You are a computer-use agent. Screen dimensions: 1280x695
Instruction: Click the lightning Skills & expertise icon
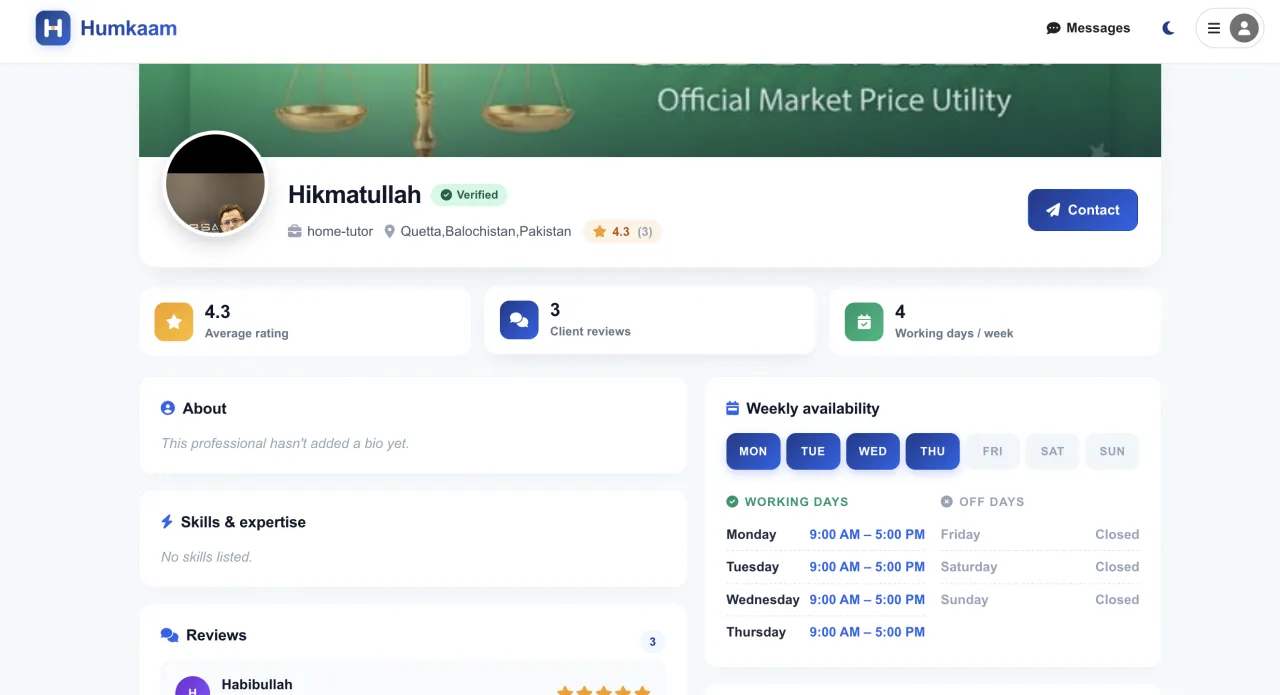(167, 522)
